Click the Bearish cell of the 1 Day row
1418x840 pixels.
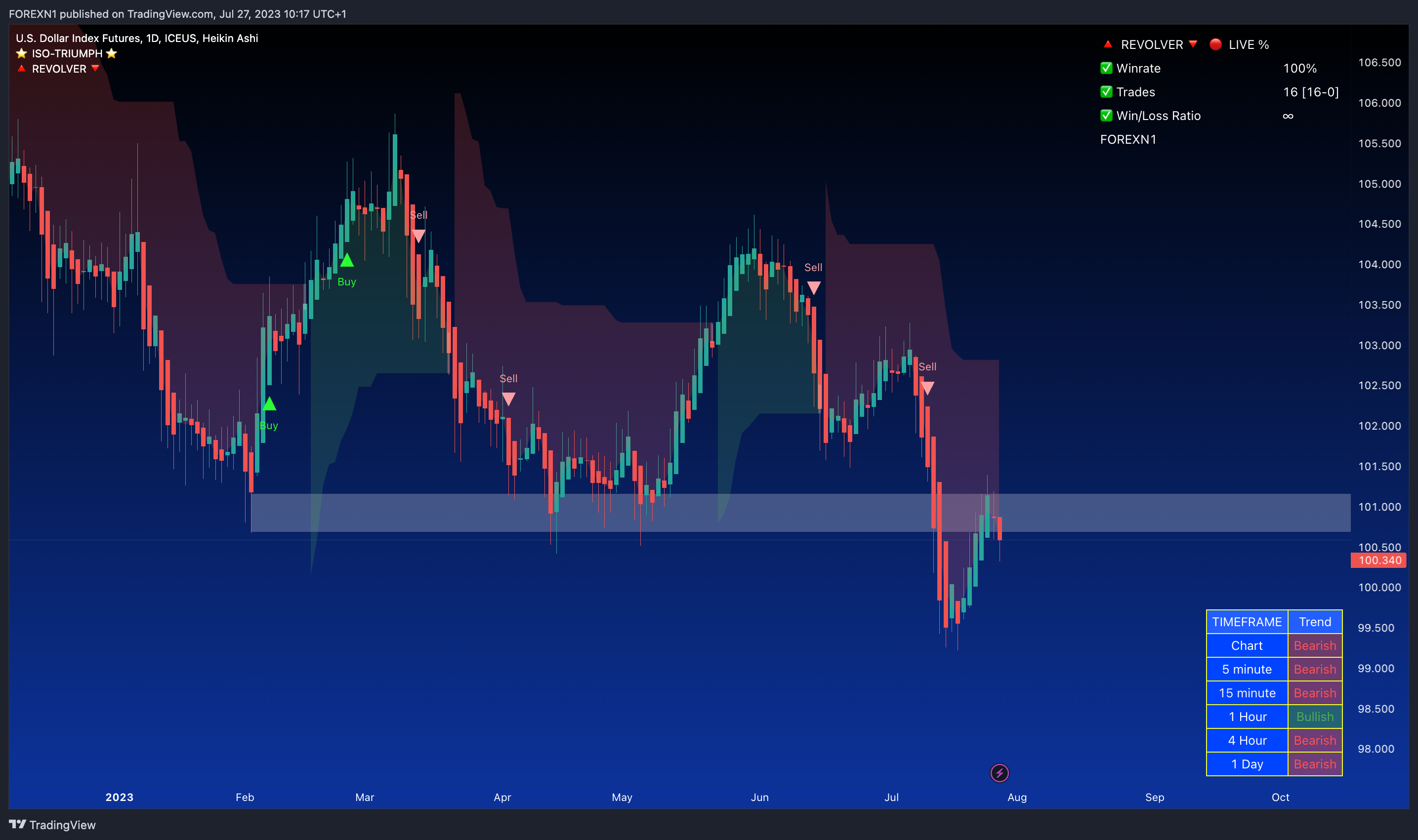[1315, 764]
